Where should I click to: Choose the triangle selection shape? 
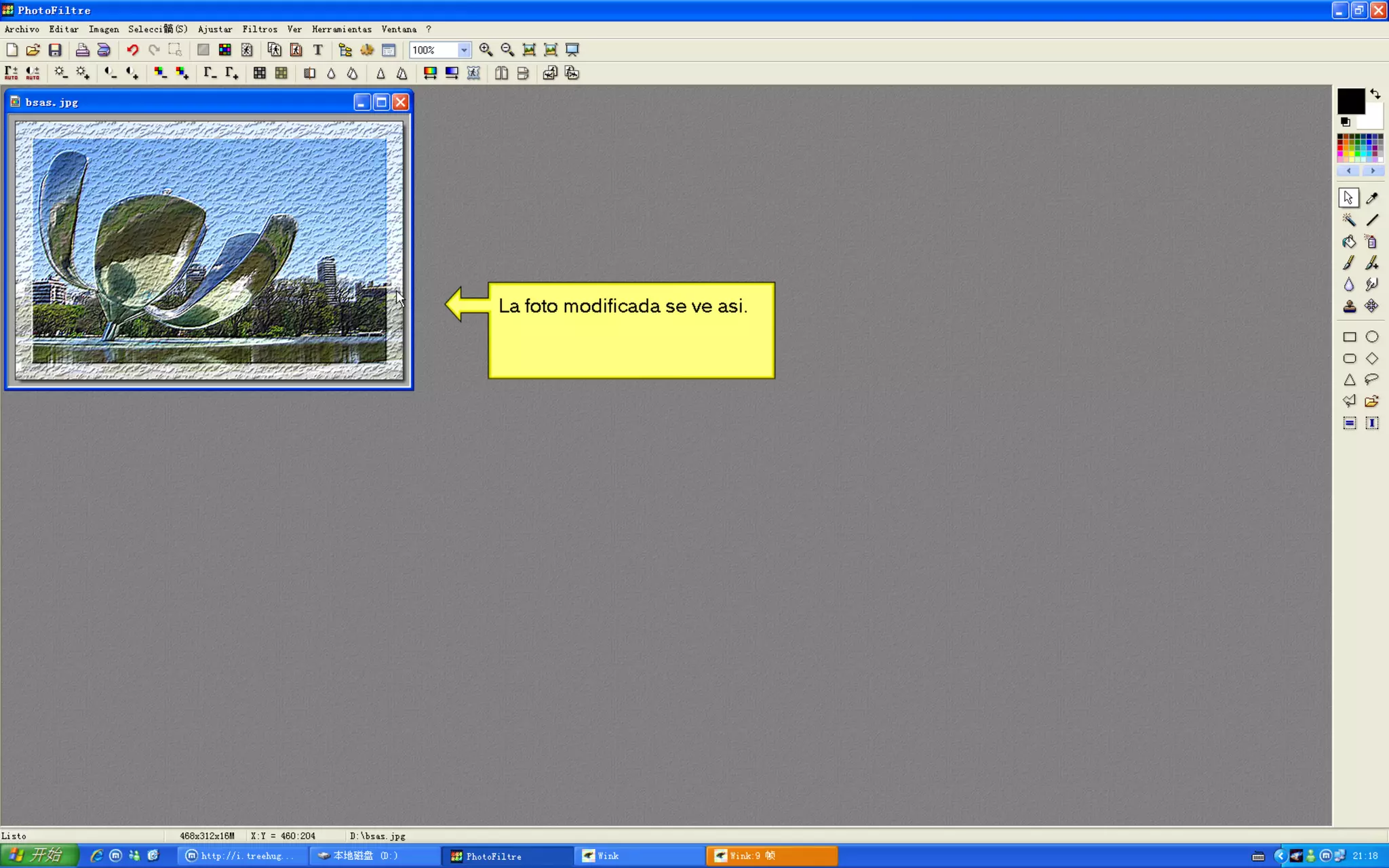[1349, 380]
